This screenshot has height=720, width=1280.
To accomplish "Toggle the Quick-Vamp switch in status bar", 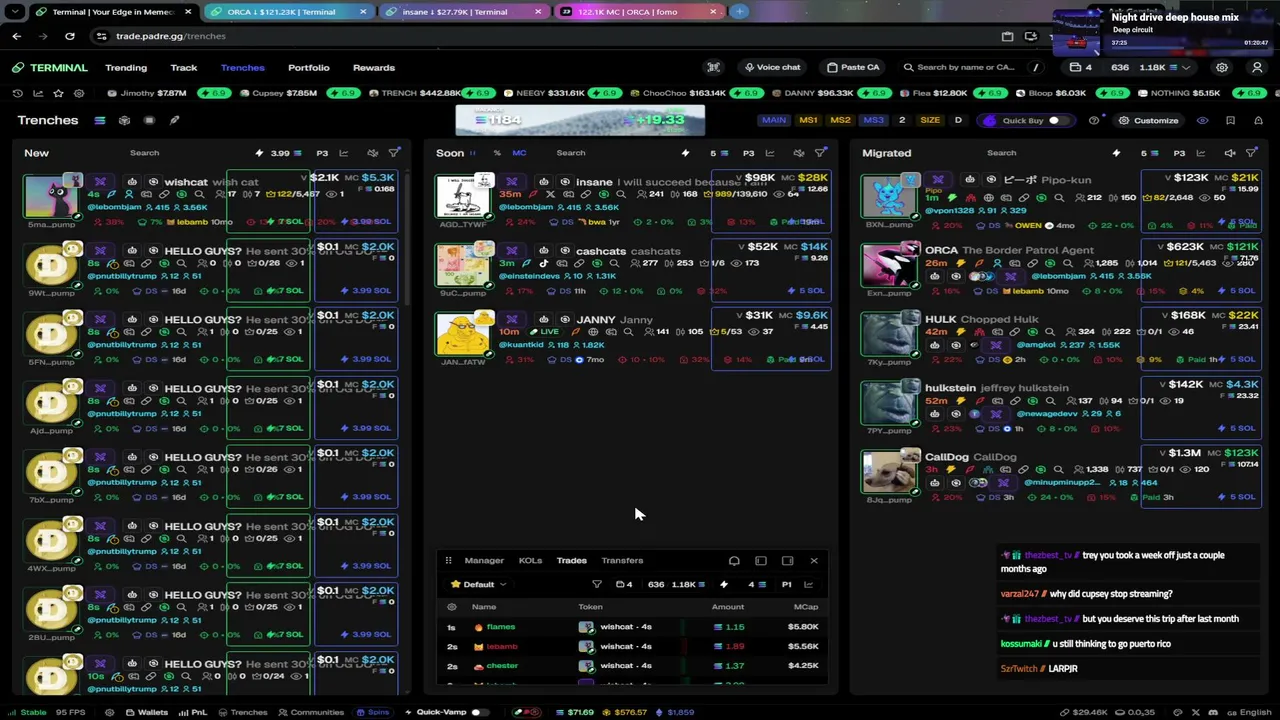I will (479, 713).
